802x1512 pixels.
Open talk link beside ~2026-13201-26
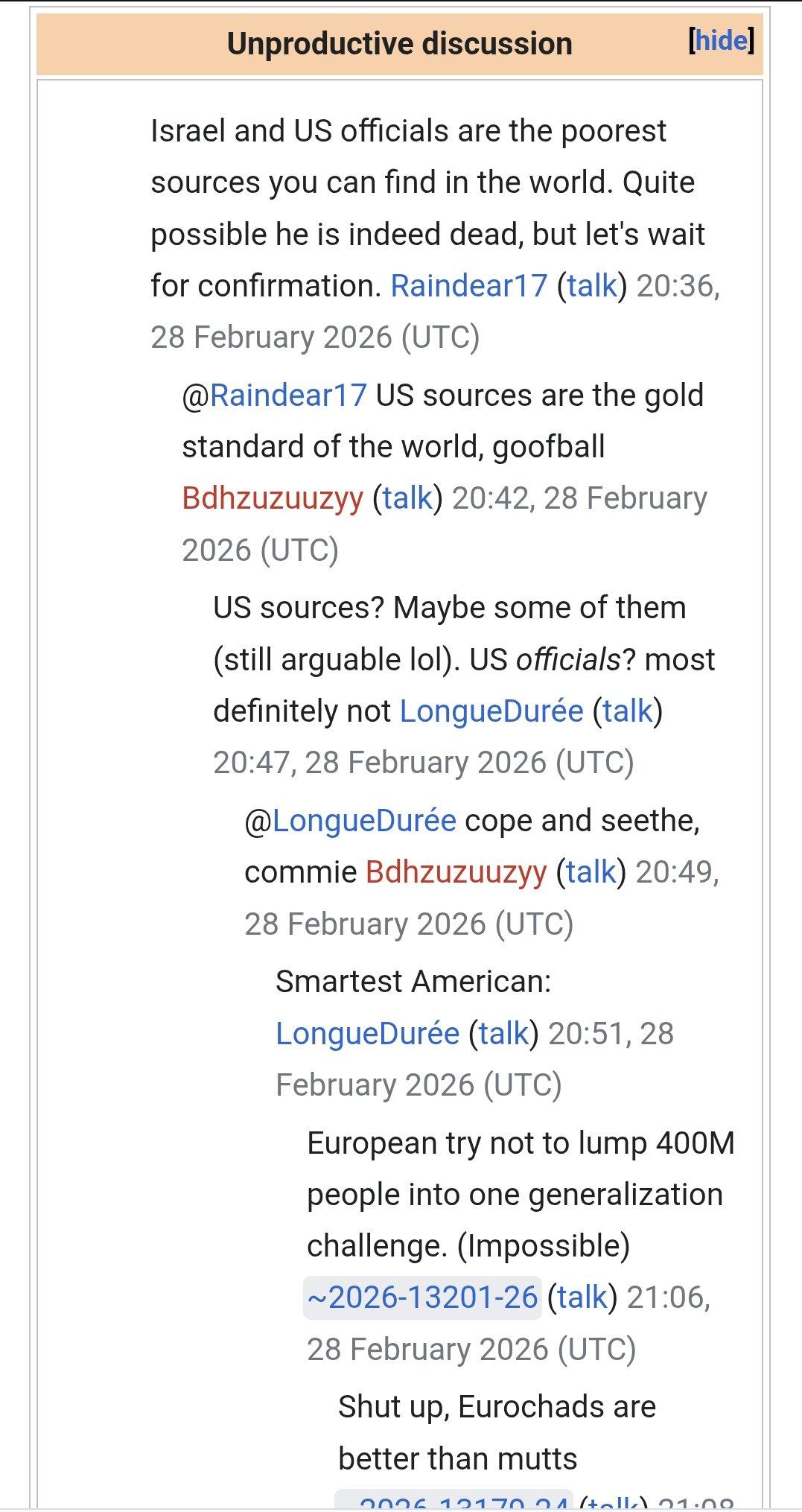[x=582, y=1297]
